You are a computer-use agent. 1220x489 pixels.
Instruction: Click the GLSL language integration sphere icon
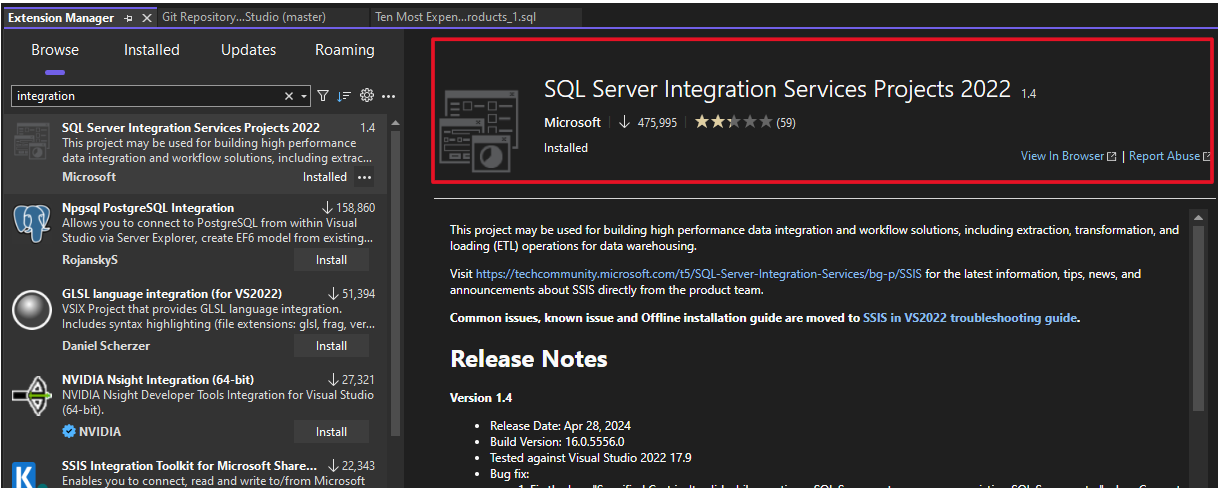click(x=32, y=309)
